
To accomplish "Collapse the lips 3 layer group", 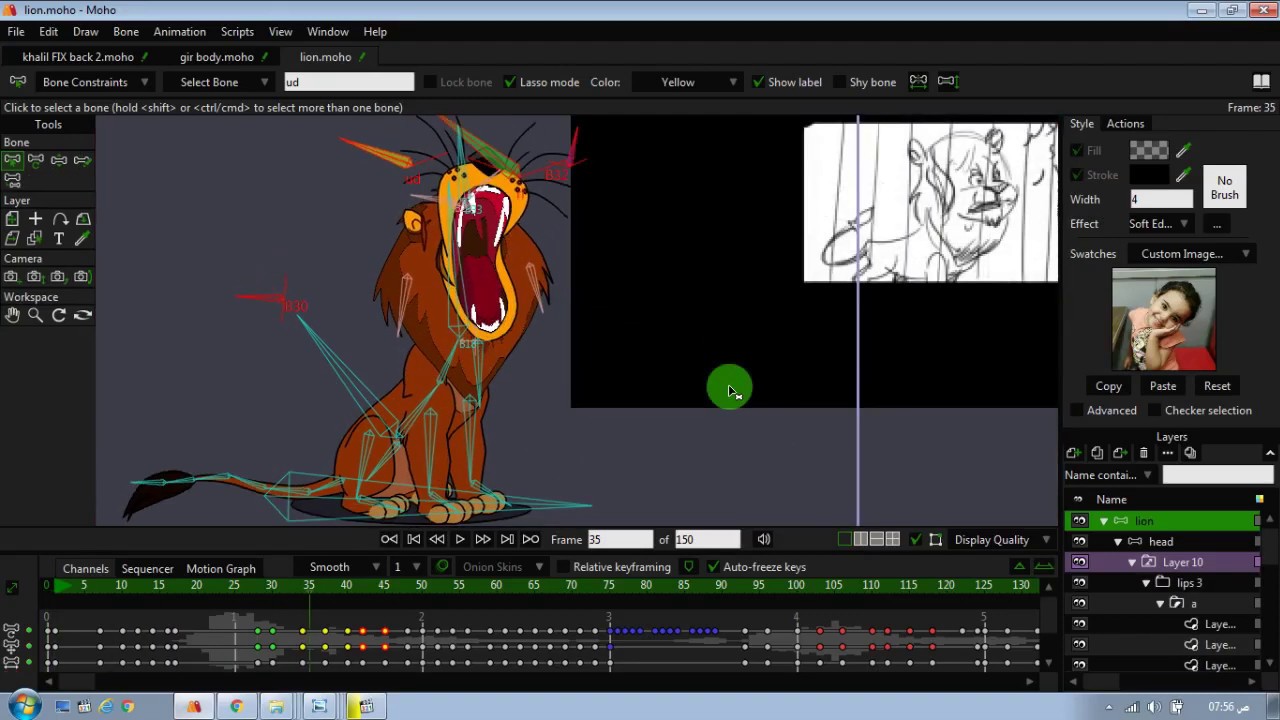I will (x=1146, y=583).
